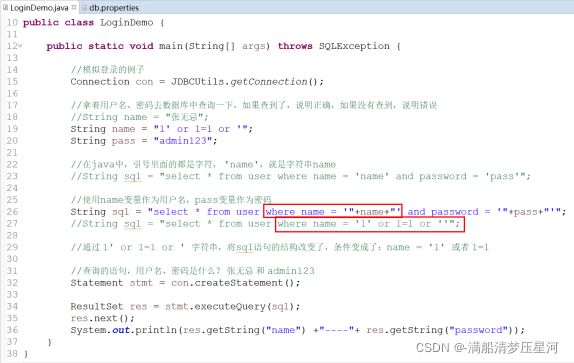Click line number 10 in the gutter
The height and width of the screenshot is (363, 574).
12,22
